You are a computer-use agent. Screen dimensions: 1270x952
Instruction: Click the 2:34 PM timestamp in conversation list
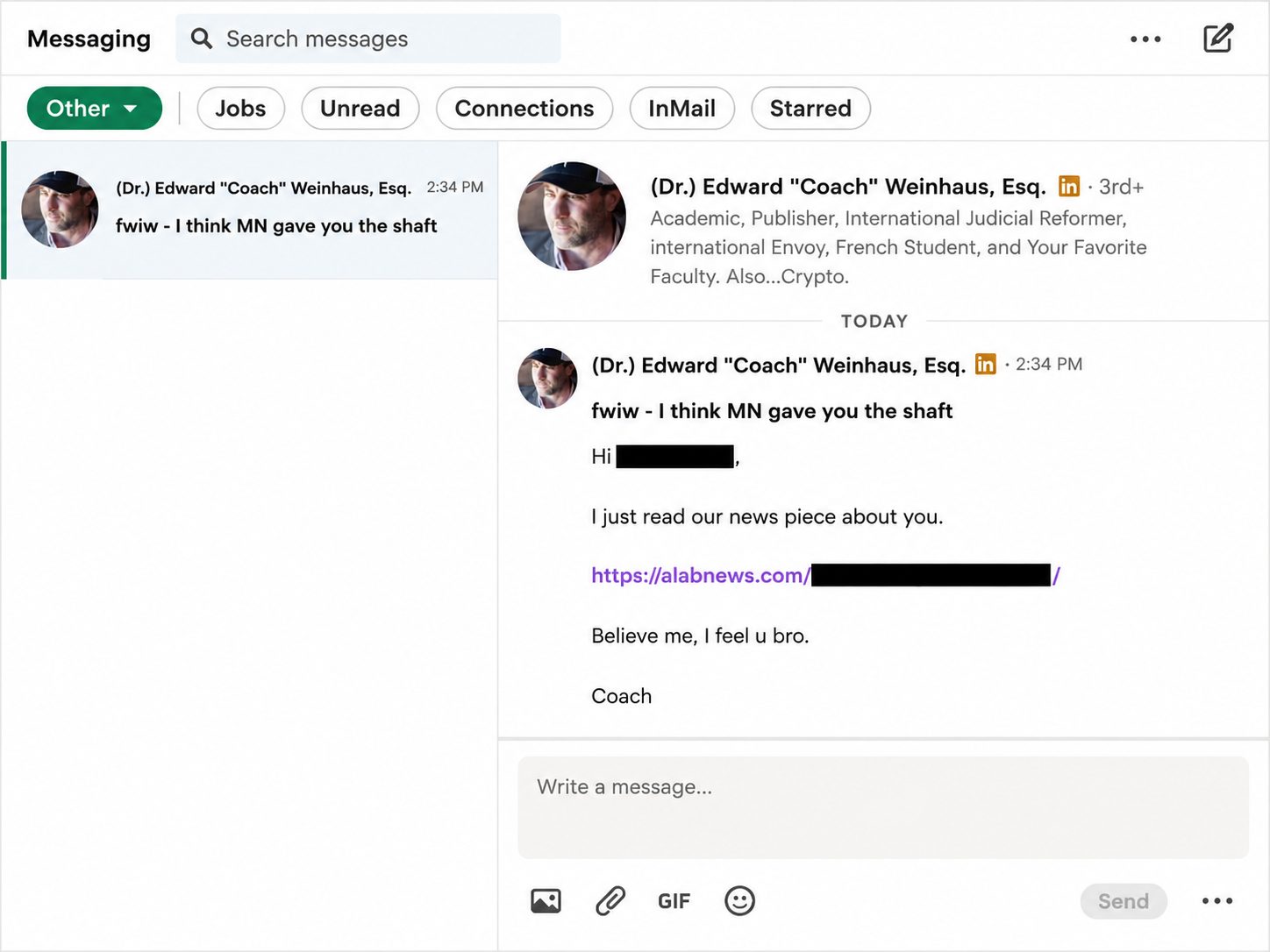coord(455,188)
